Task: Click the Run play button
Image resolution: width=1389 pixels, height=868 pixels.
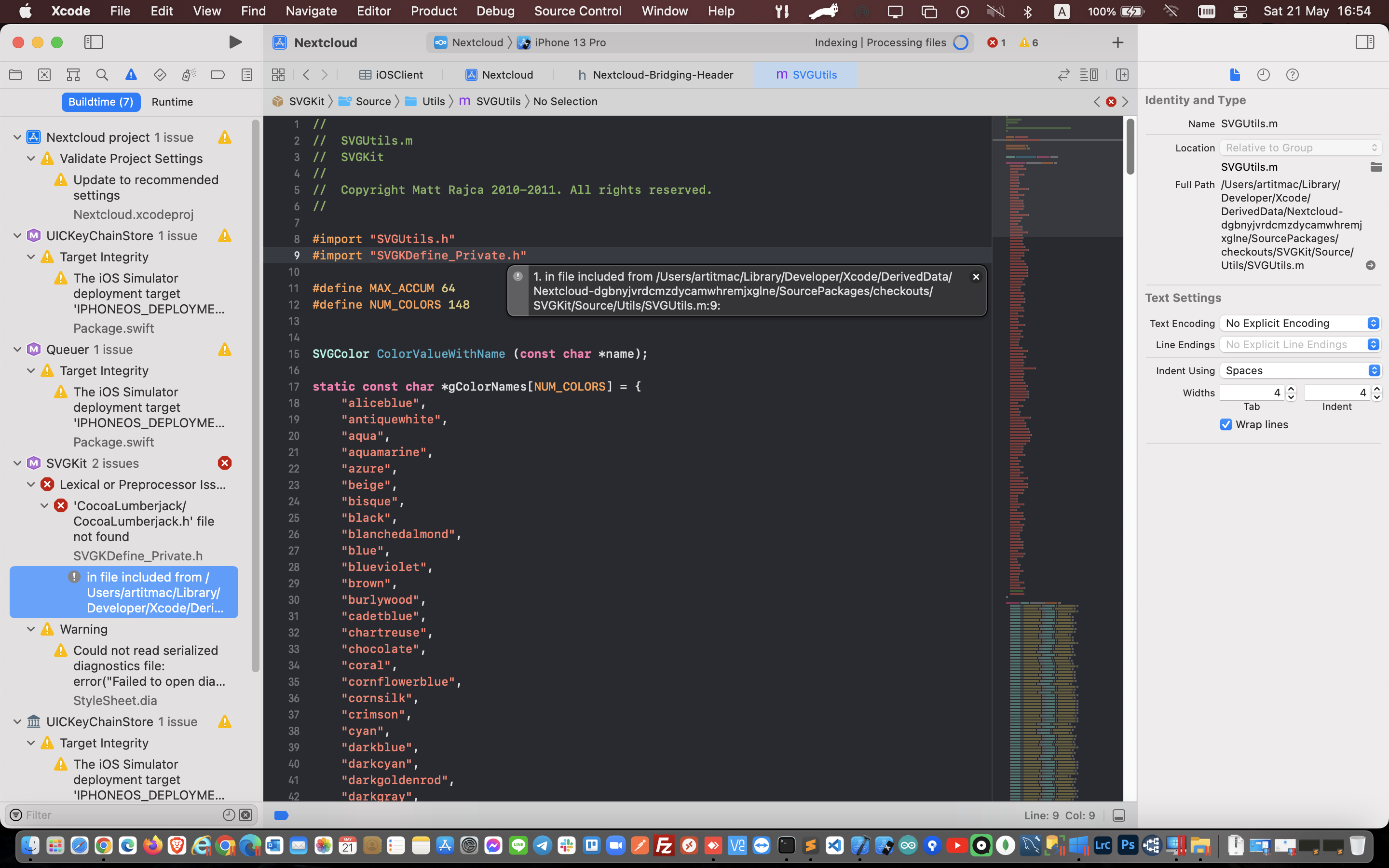Action: [235, 42]
